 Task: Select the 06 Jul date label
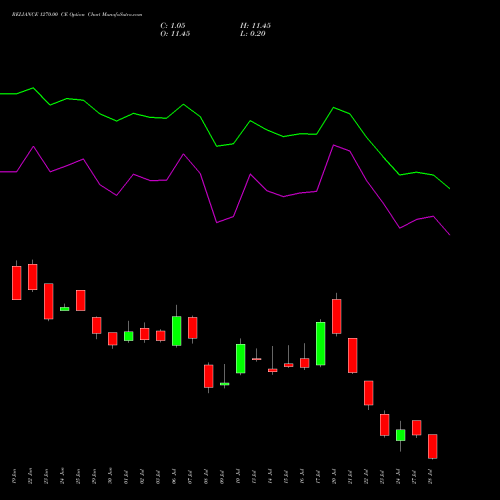(x=174, y=476)
